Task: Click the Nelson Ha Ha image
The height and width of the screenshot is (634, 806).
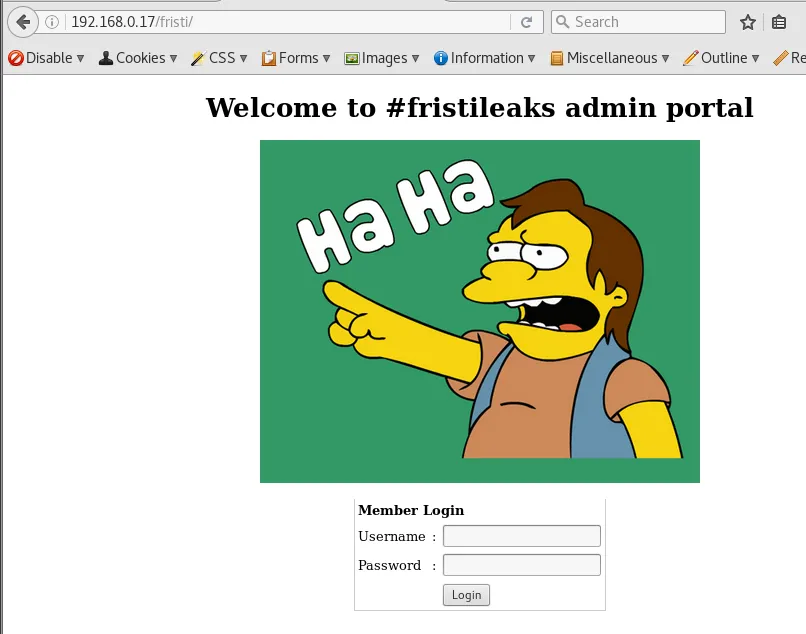Action: coord(480,311)
